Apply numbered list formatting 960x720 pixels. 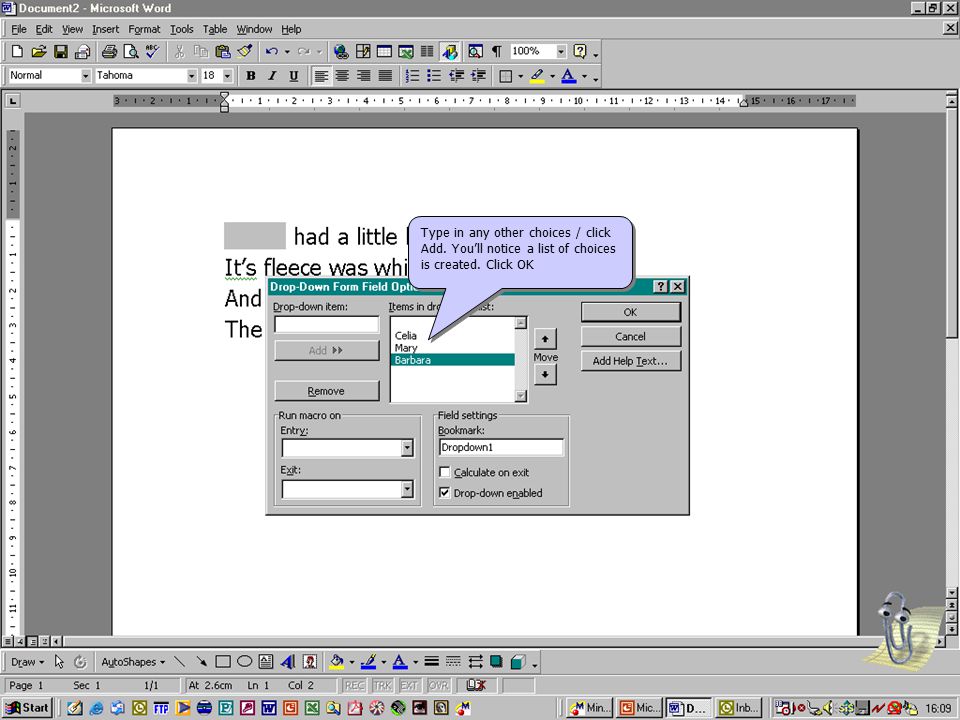coord(413,76)
